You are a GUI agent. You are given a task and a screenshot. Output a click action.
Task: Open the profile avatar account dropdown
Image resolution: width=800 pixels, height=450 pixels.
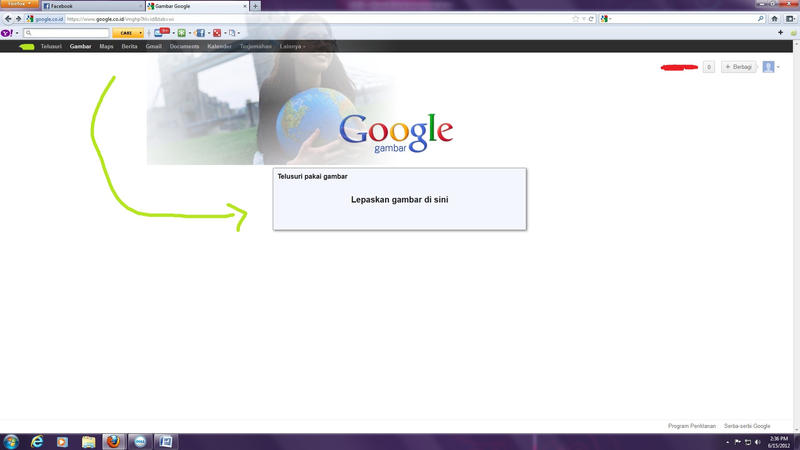(x=771, y=67)
